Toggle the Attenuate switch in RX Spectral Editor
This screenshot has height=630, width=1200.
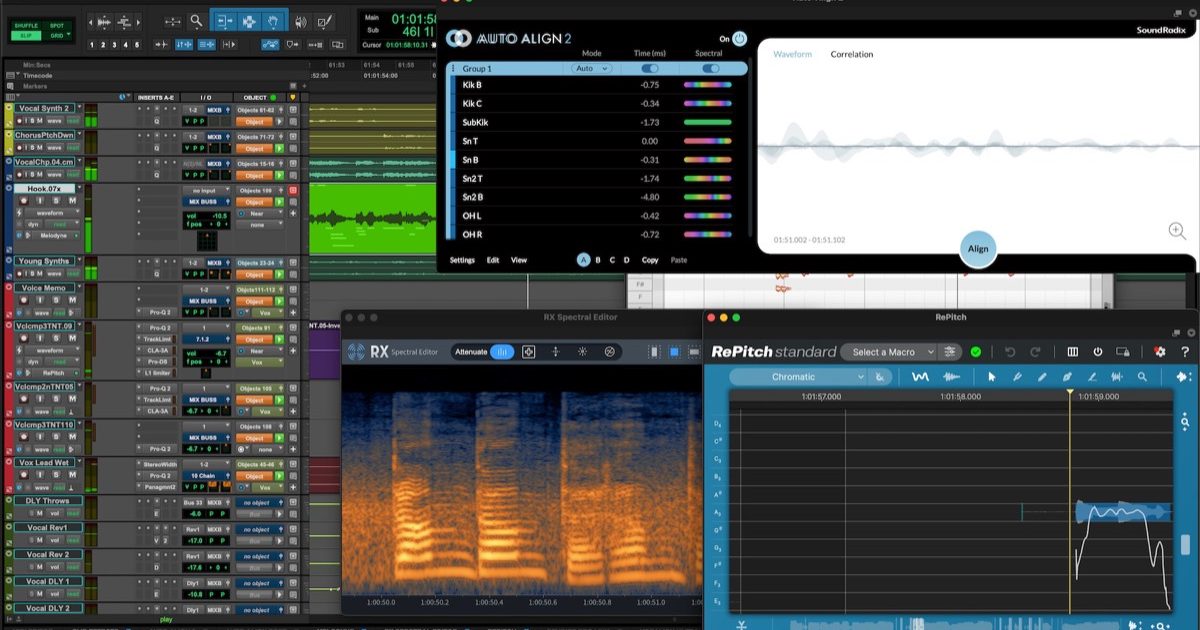(x=500, y=351)
